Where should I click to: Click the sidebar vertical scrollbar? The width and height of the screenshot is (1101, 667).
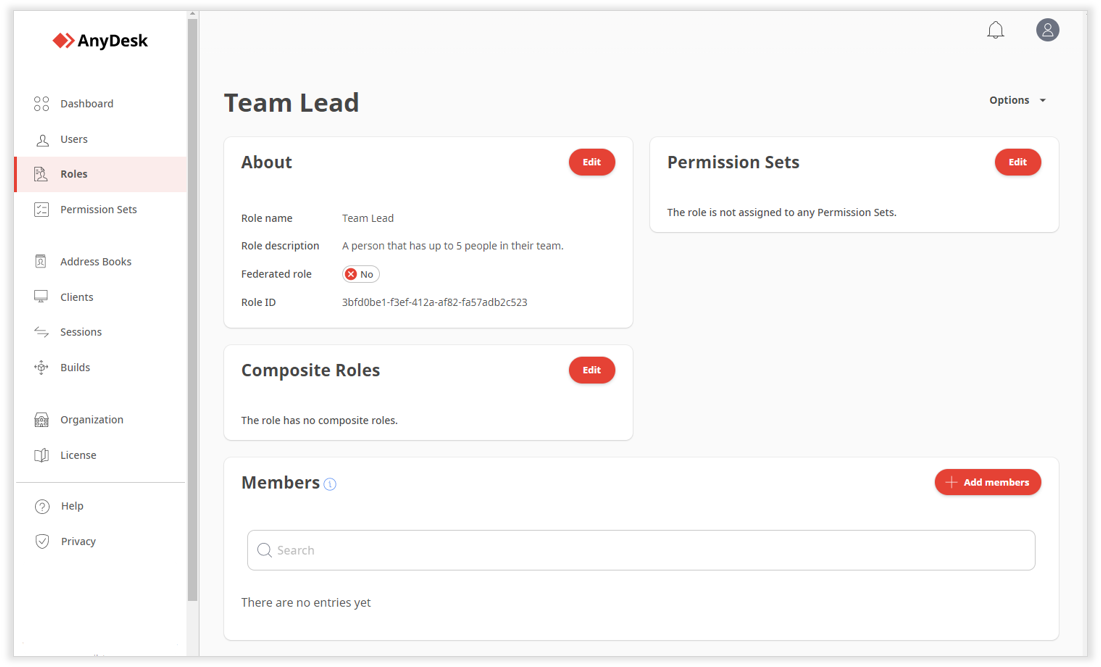pos(193,300)
